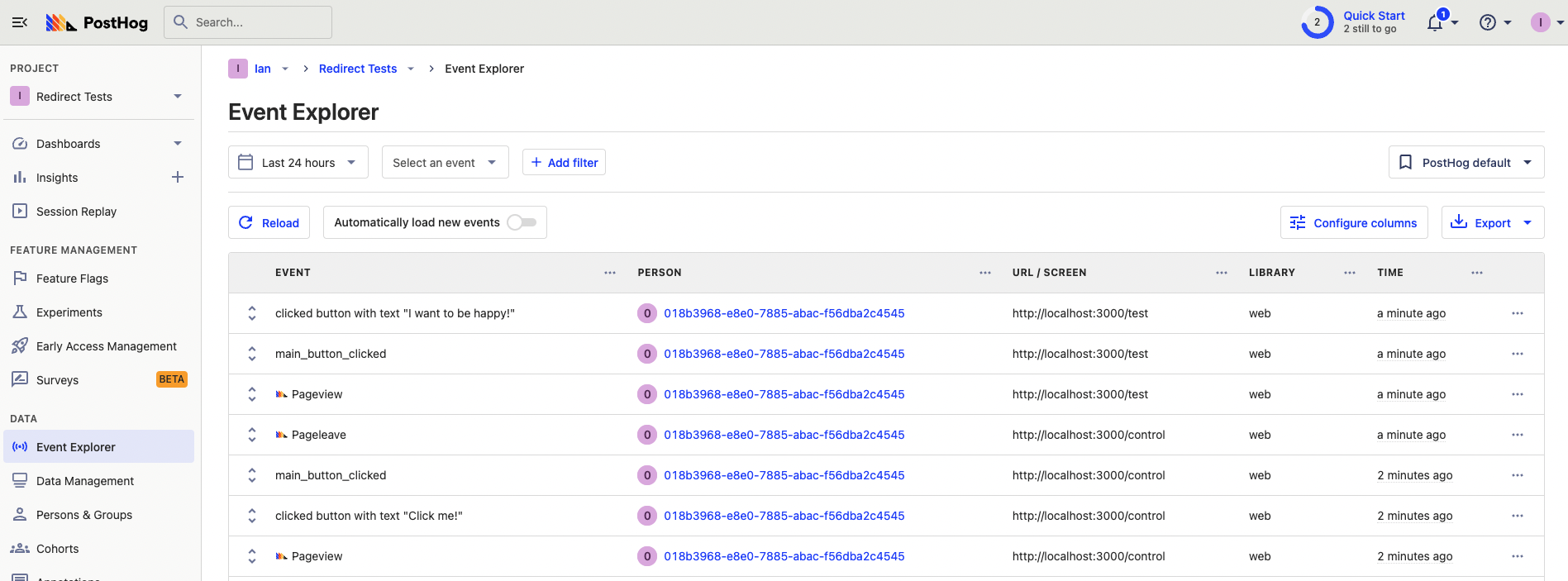Open the PostHog default view dropdown
1568x581 pixels.
point(1466,163)
